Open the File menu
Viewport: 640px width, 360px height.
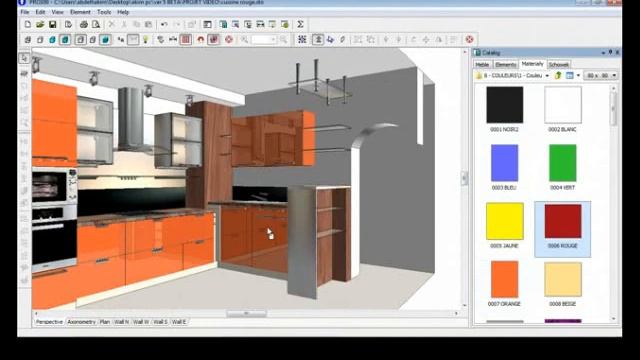tap(25, 12)
